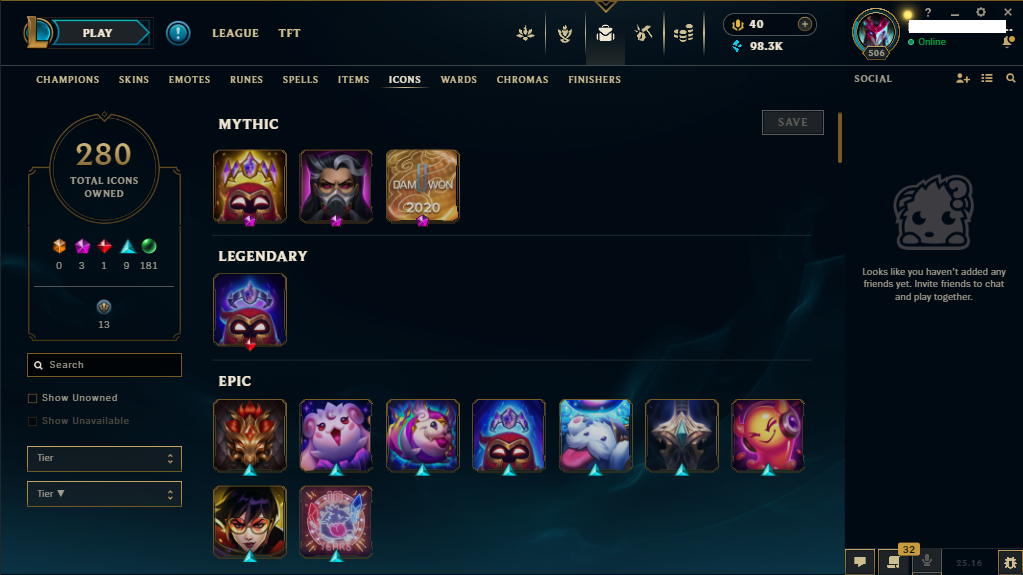Viewport: 1023px width, 575px height.
Task: Click the PLAY button
Action: tap(99, 33)
